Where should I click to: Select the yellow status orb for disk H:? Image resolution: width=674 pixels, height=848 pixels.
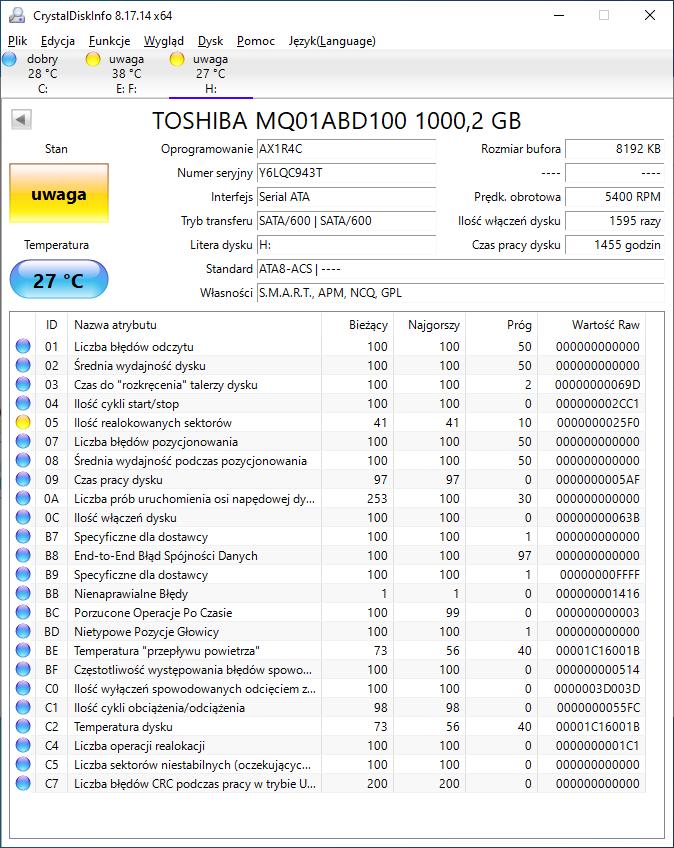click(x=177, y=59)
